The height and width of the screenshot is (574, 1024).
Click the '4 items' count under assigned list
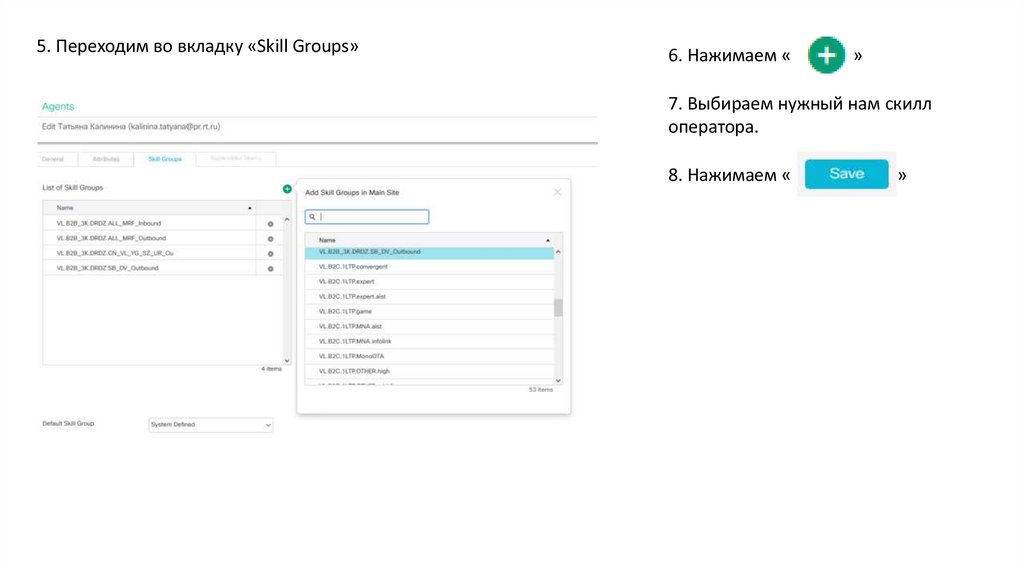(272, 369)
